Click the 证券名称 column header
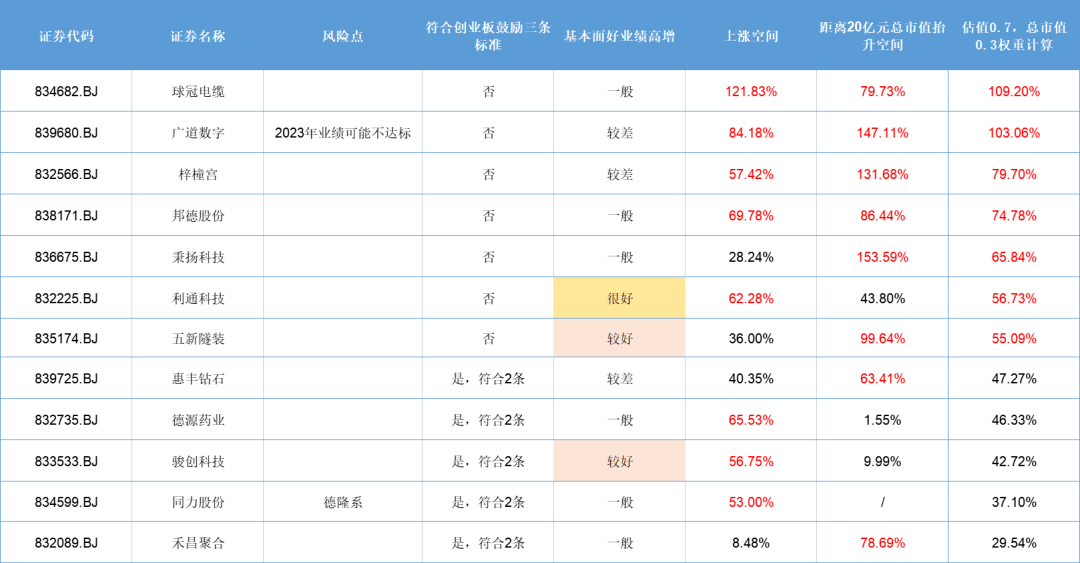Viewport: 1080px width, 563px height. pos(197,36)
